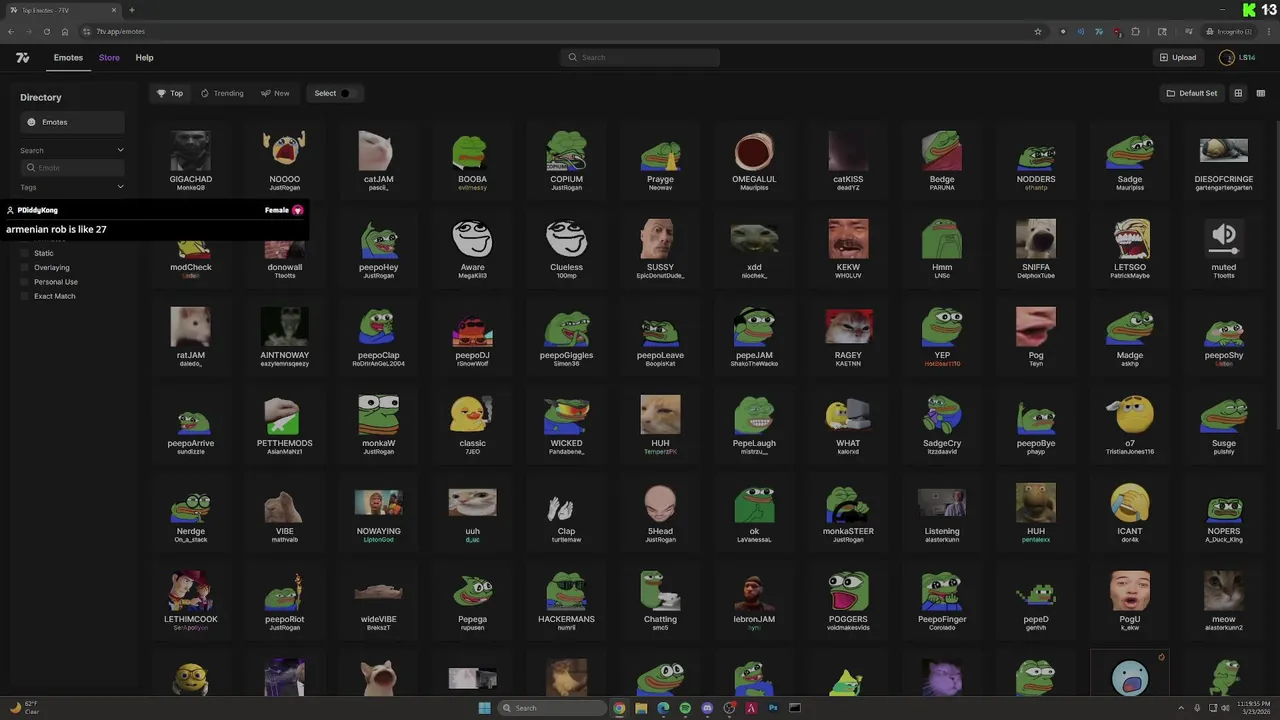Open the Emotes tab
Viewport: 1280px width, 720px height.
(68, 58)
